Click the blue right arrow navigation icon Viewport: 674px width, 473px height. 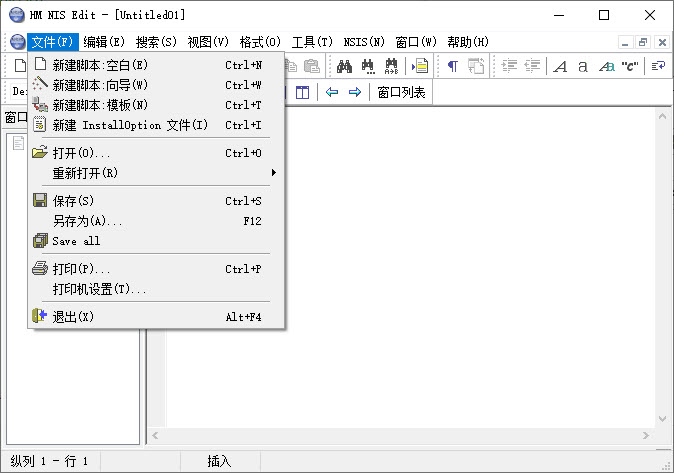(354, 92)
